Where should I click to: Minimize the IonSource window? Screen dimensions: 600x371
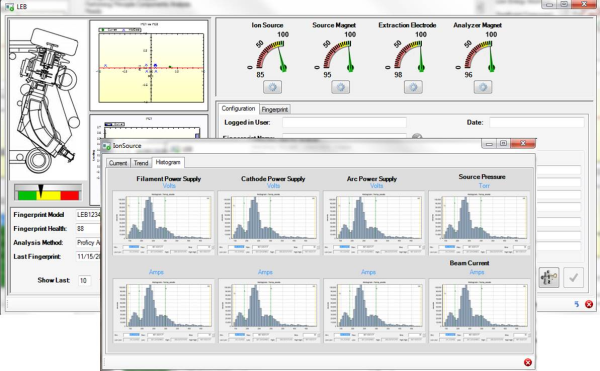pyautogui.click(x=489, y=144)
